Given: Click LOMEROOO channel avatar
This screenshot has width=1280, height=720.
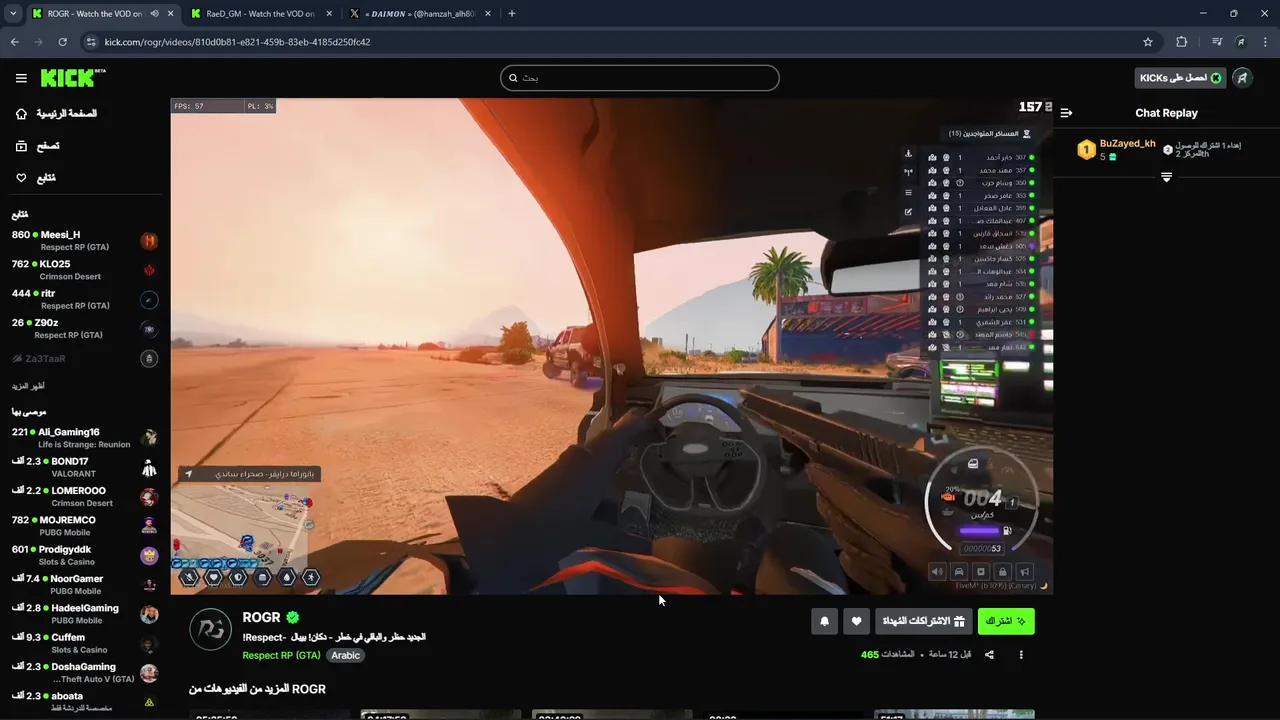Looking at the screenshot, I should coord(149,497).
